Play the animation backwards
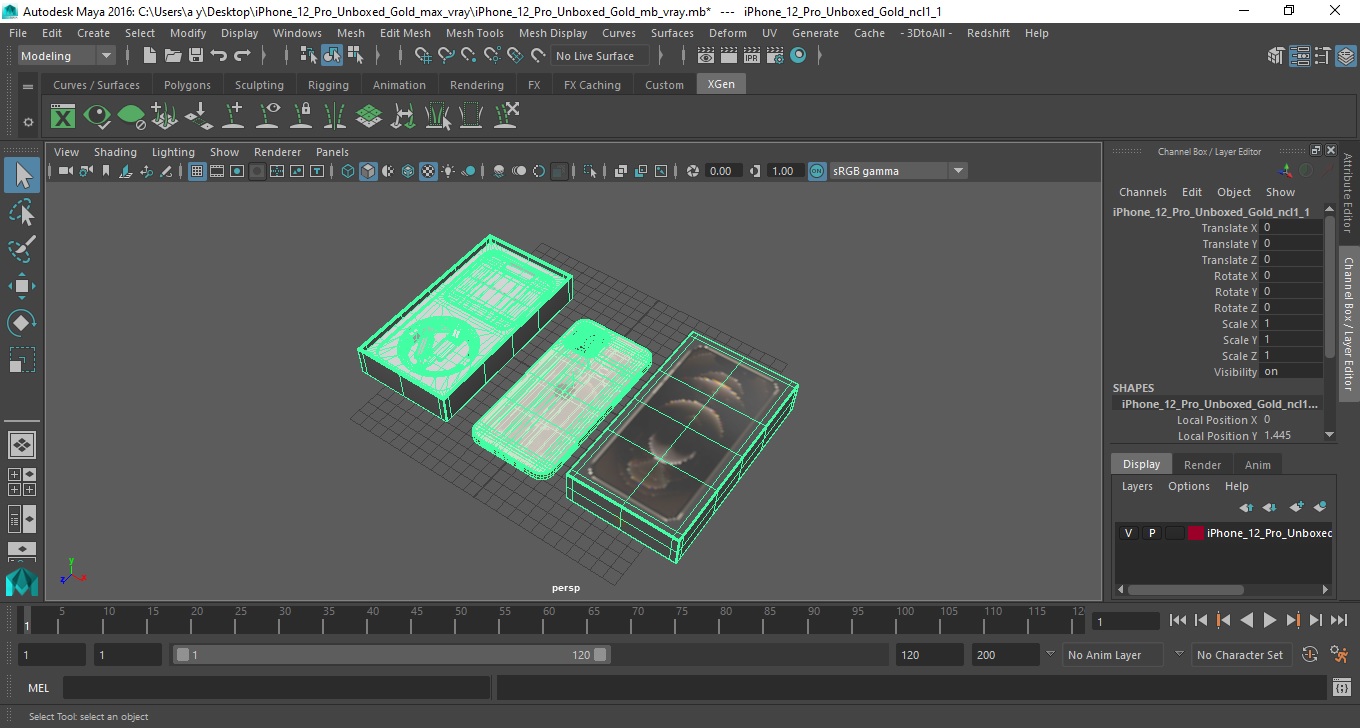1360x728 pixels. pos(1246,621)
